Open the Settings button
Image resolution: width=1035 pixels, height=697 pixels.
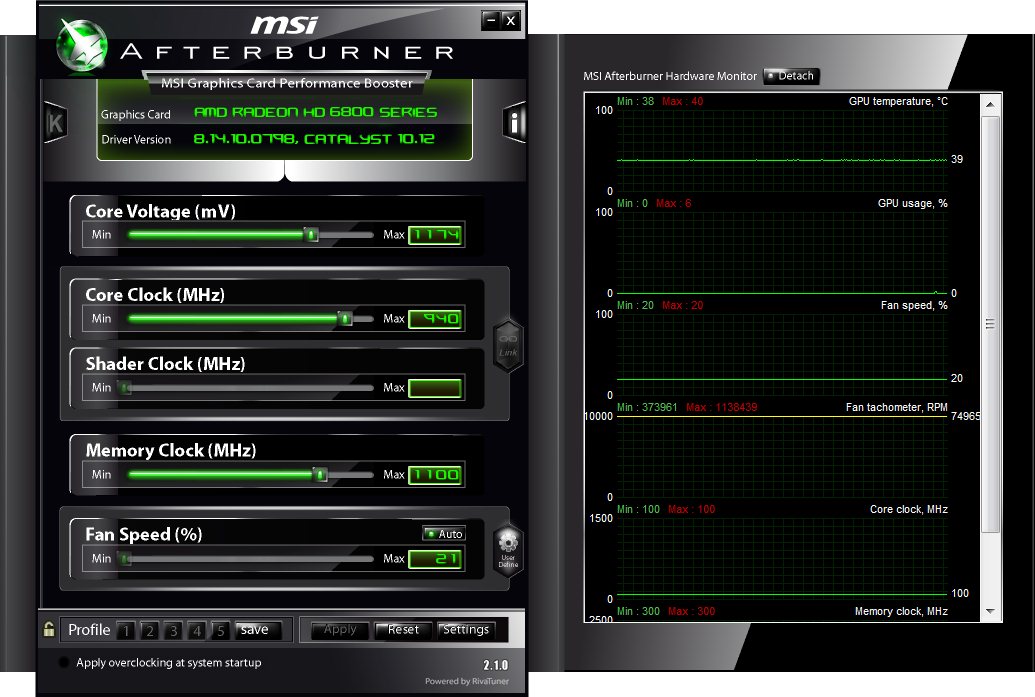(466, 630)
